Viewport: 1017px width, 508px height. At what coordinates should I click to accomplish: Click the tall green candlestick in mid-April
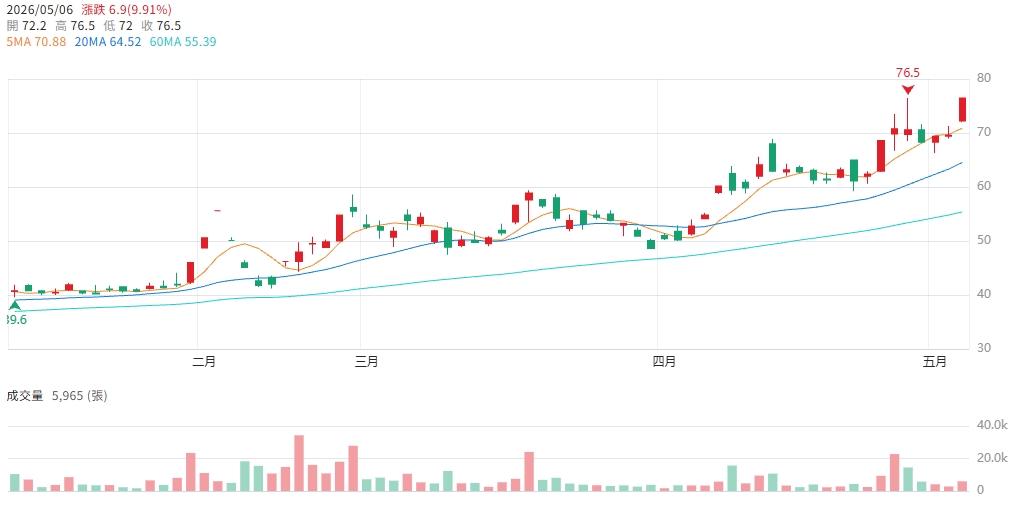772,157
